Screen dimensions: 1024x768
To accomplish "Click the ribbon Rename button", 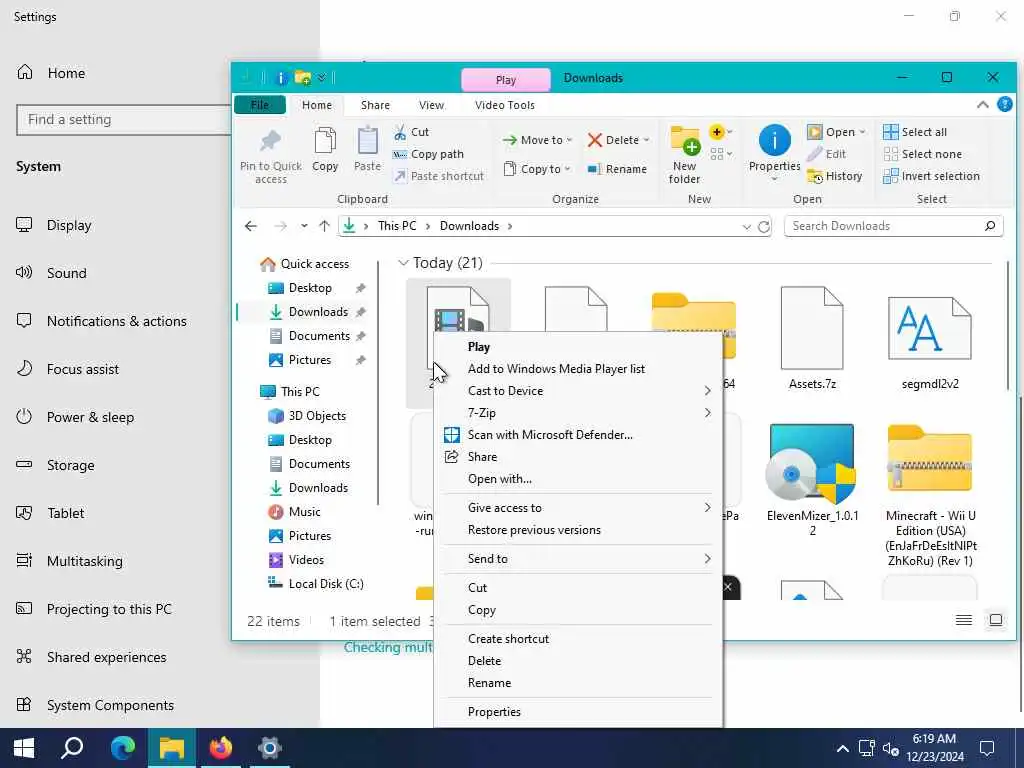I will pyautogui.click(x=616, y=169).
